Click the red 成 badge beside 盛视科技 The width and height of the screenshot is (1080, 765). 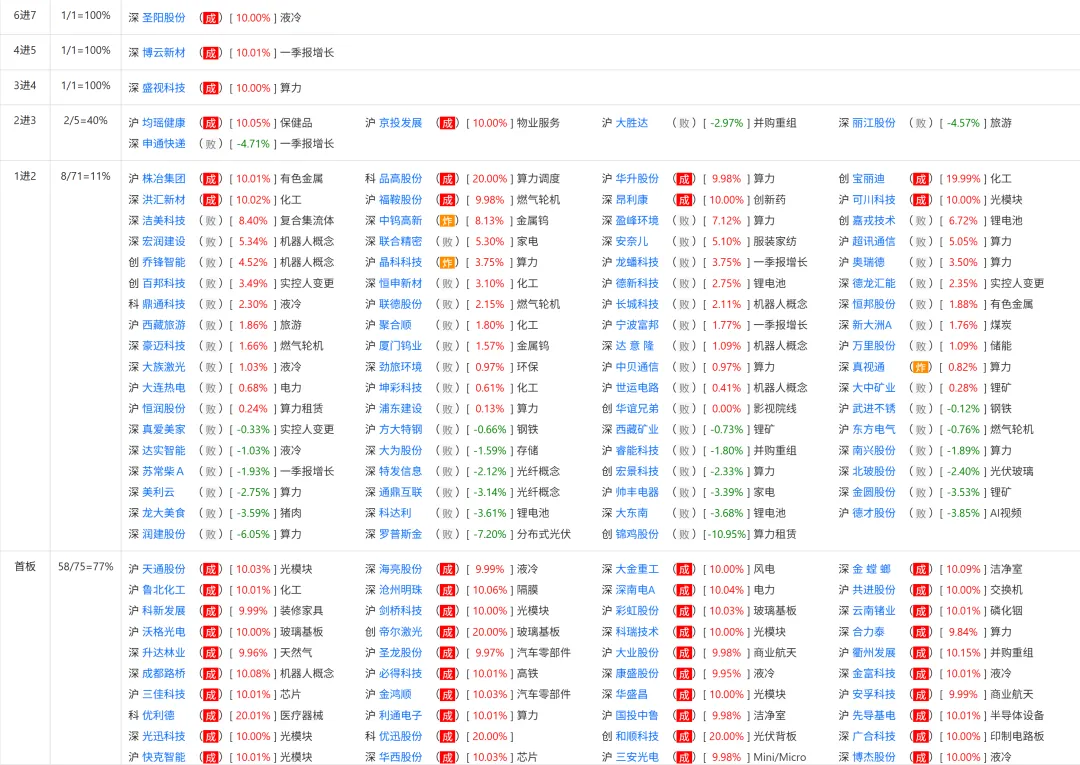coord(211,88)
